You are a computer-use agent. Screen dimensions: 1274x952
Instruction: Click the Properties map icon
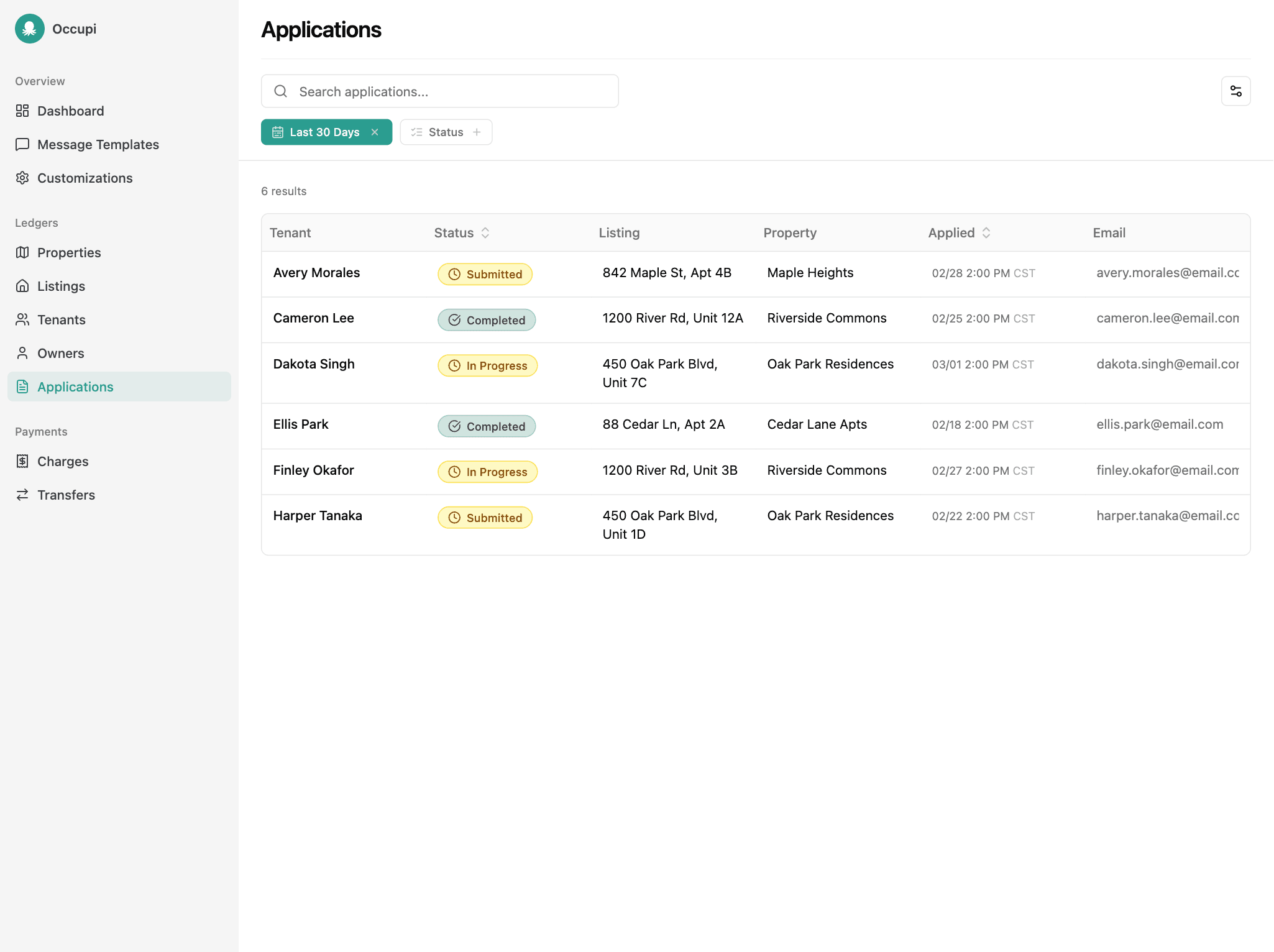[22, 252]
